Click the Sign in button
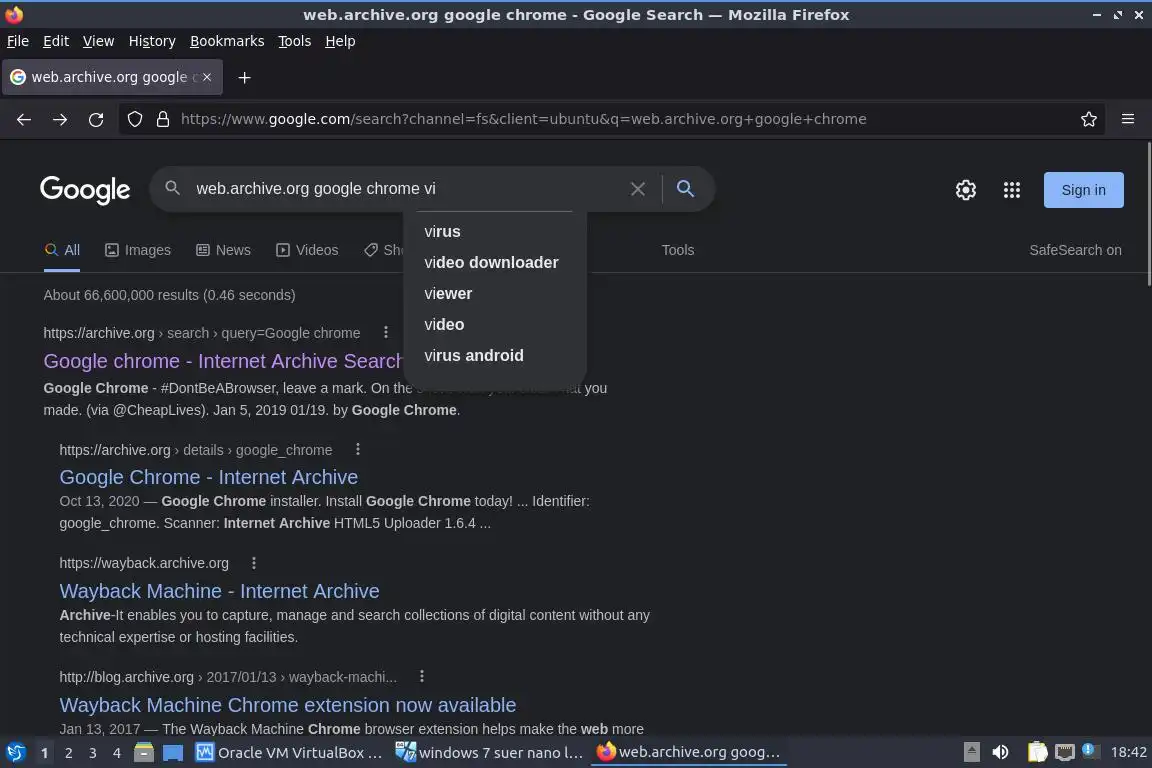This screenshot has width=1152, height=768. tap(1083, 190)
